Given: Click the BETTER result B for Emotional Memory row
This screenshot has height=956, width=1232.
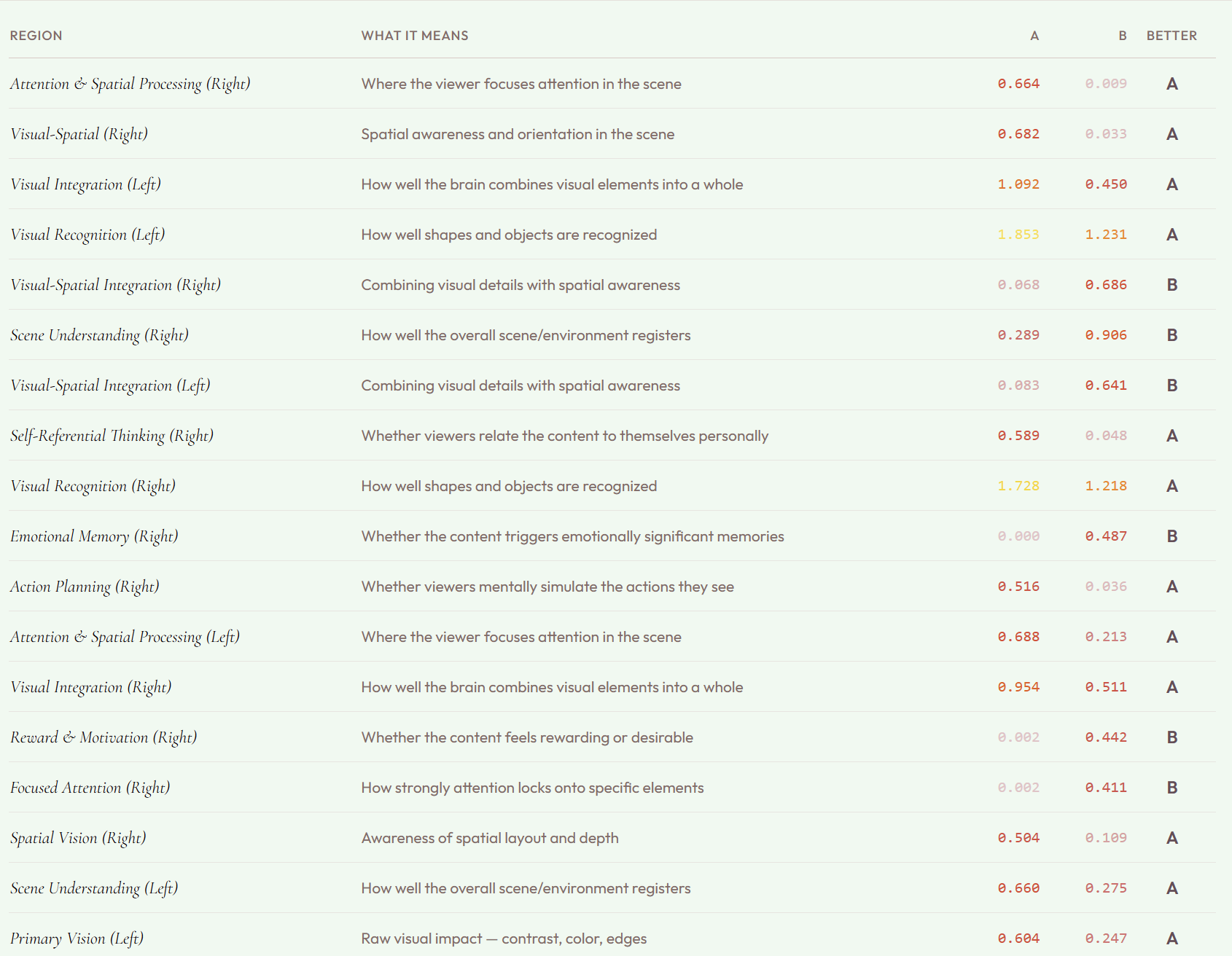Looking at the screenshot, I should coord(1172,536).
